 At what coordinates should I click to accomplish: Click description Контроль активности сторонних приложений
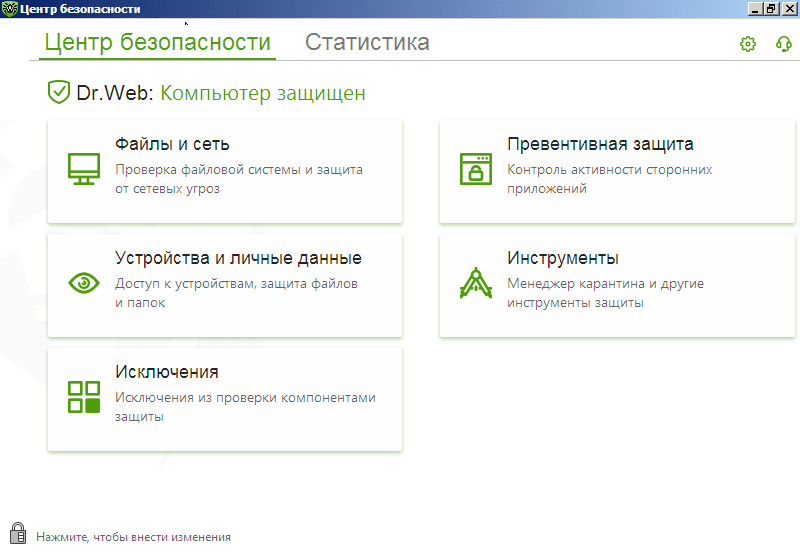coord(610,179)
